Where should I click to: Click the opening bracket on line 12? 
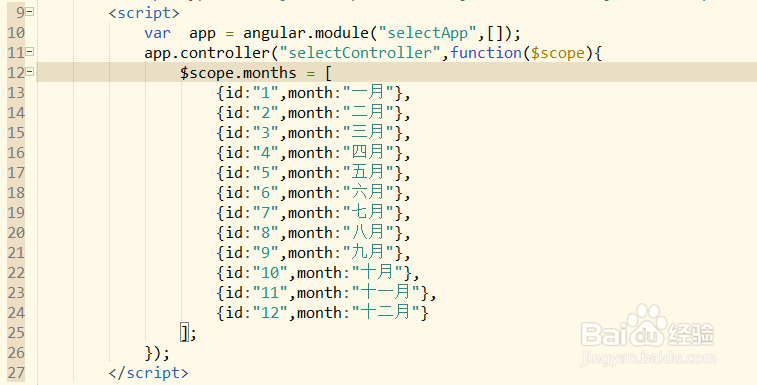pyautogui.click(x=328, y=73)
